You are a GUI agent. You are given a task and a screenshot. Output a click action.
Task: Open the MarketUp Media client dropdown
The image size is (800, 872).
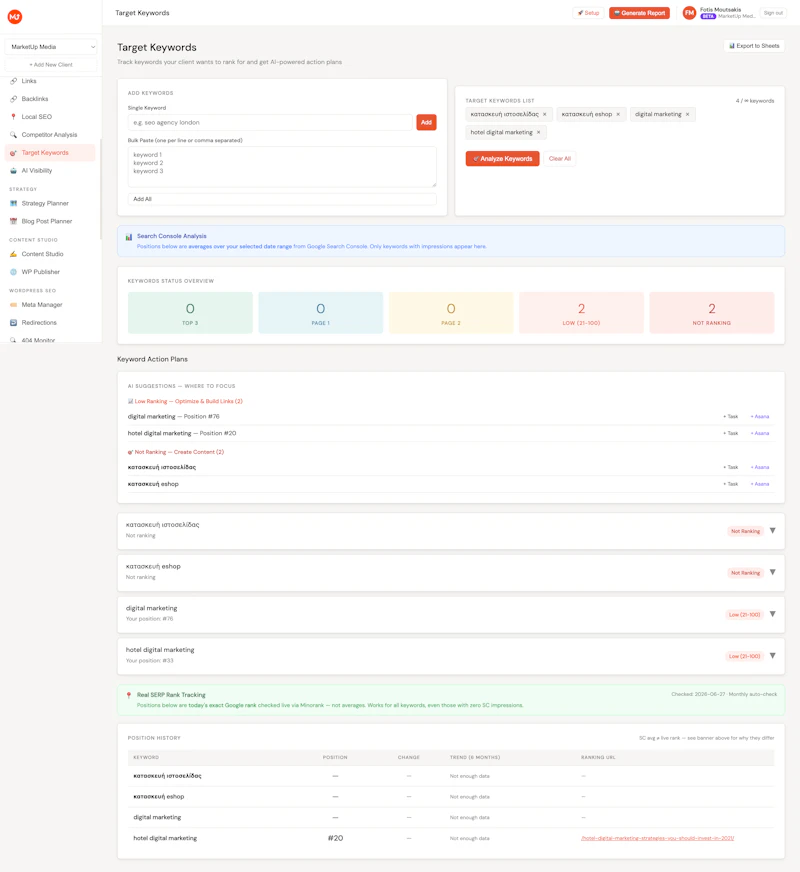click(x=51, y=47)
